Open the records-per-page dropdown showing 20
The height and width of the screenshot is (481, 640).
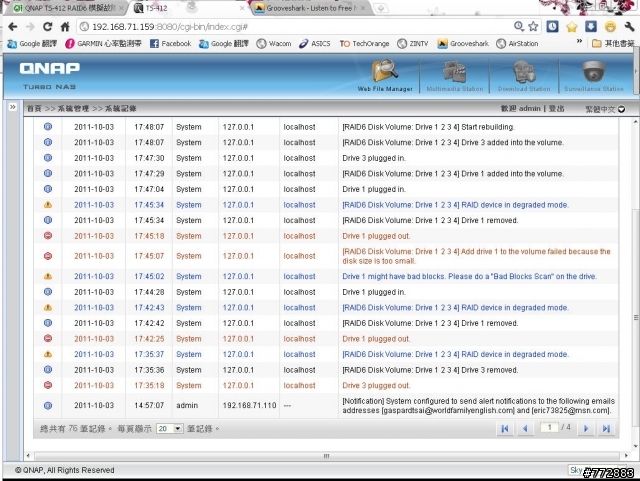coord(170,429)
